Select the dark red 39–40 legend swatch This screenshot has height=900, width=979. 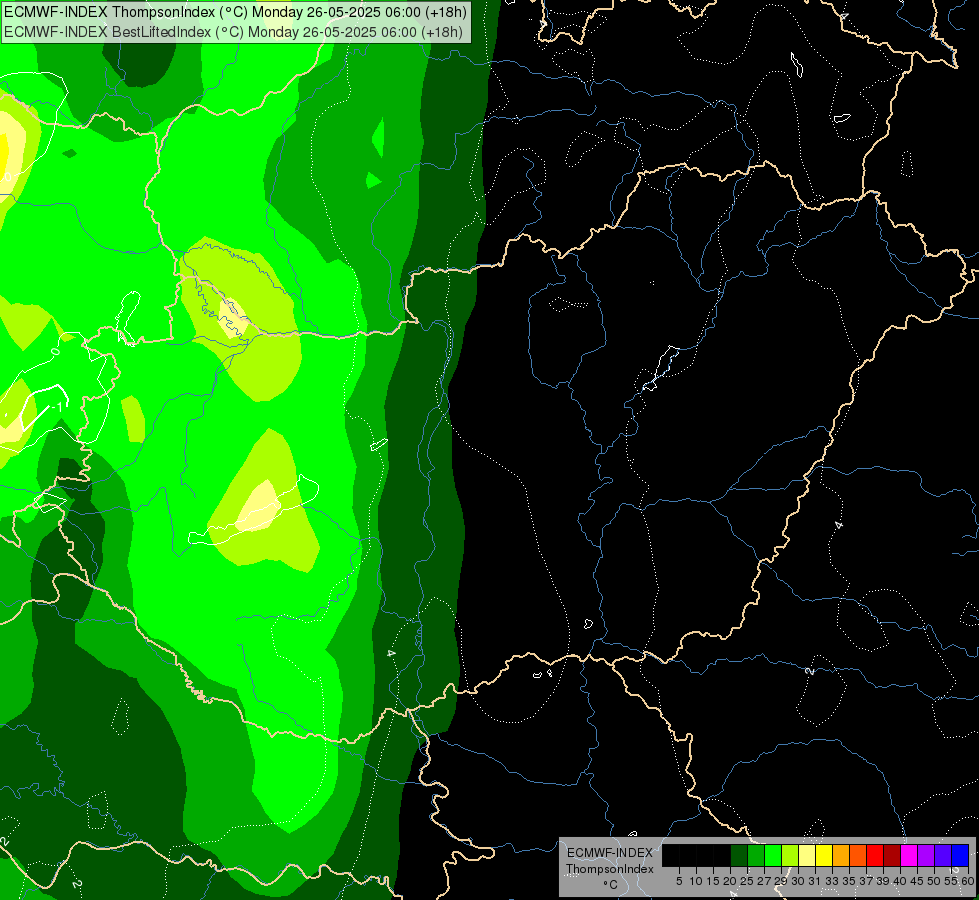point(892,855)
